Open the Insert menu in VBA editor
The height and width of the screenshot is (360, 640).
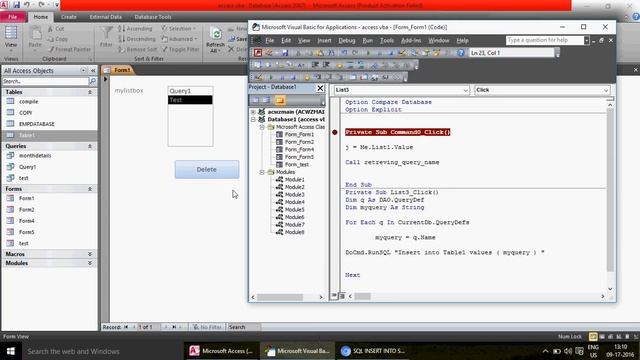pyautogui.click(x=324, y=40)
